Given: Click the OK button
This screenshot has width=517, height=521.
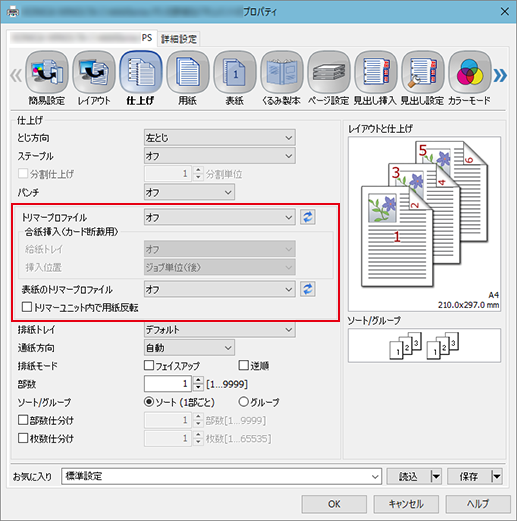Looking at the screenshot, I should pos(334,504).
